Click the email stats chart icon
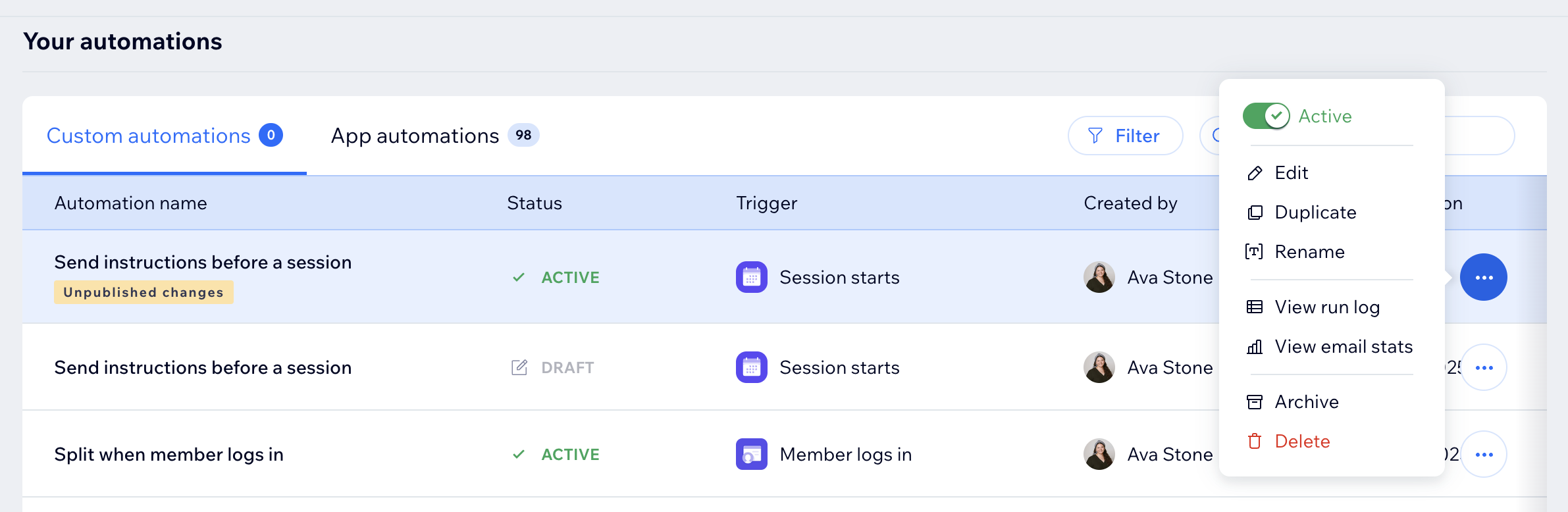Image resolution: width=1568 pixels, height=512 pixels. (x=1255, y=347)
